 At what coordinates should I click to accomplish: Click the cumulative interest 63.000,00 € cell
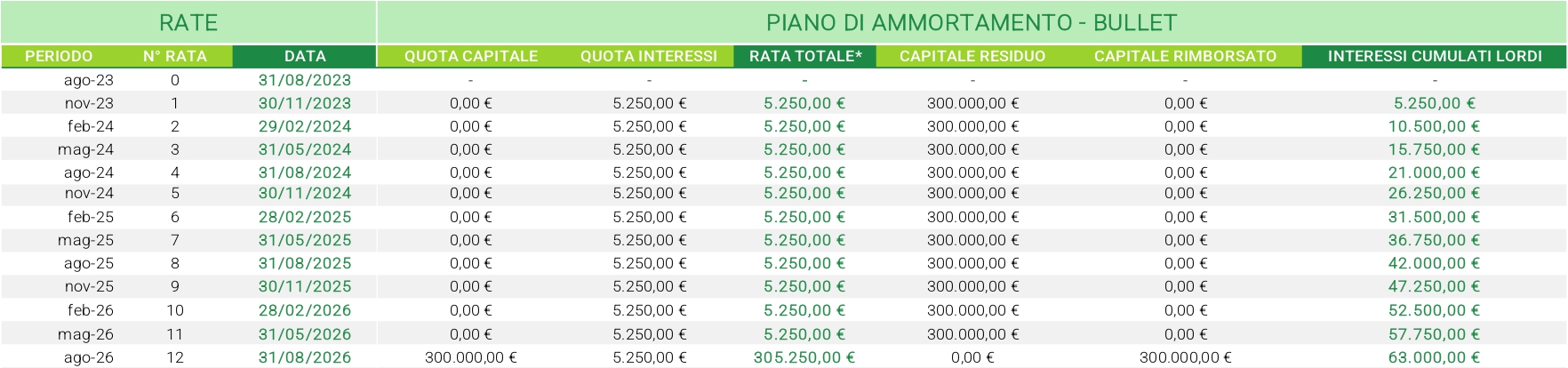pos(1435,357)
